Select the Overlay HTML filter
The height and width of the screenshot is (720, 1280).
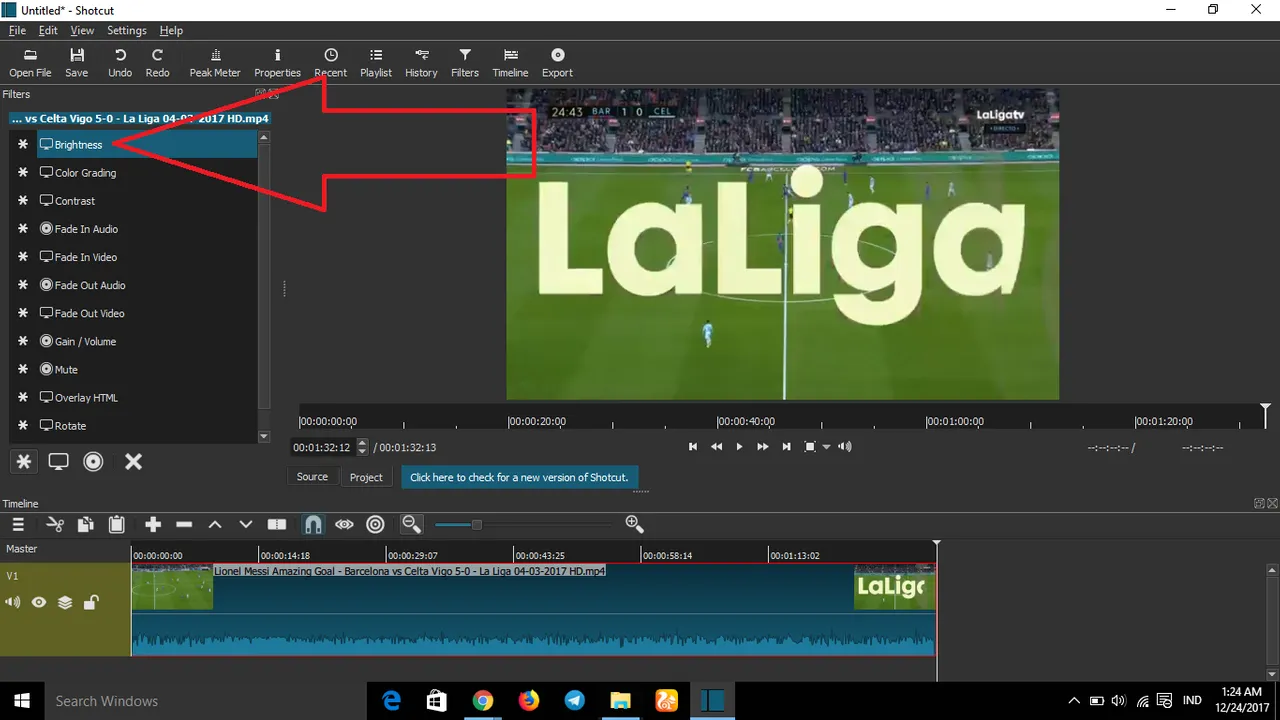147,397
